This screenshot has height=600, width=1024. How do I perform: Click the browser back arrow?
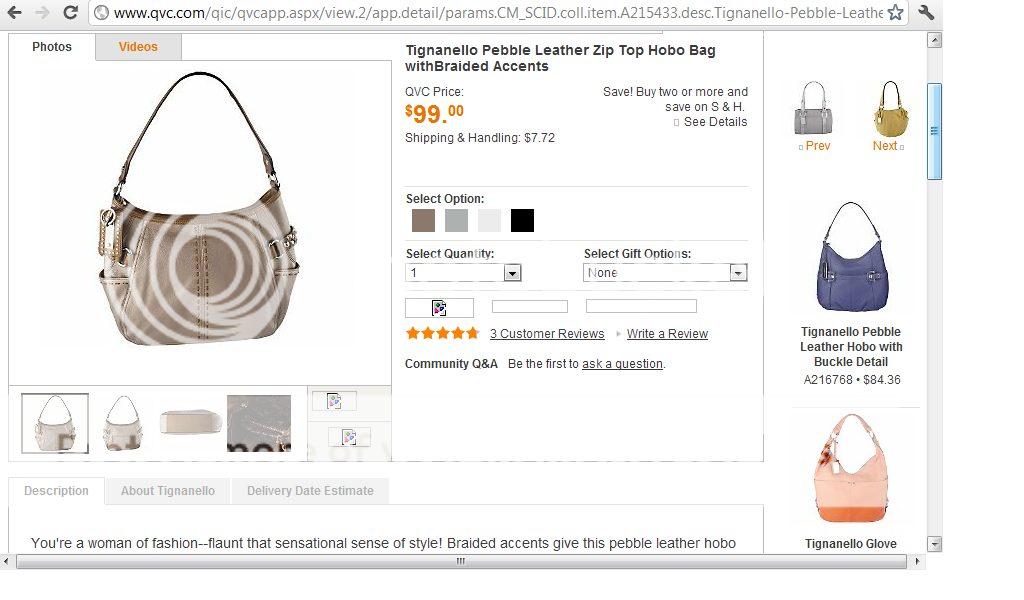(x=15, y=13)
